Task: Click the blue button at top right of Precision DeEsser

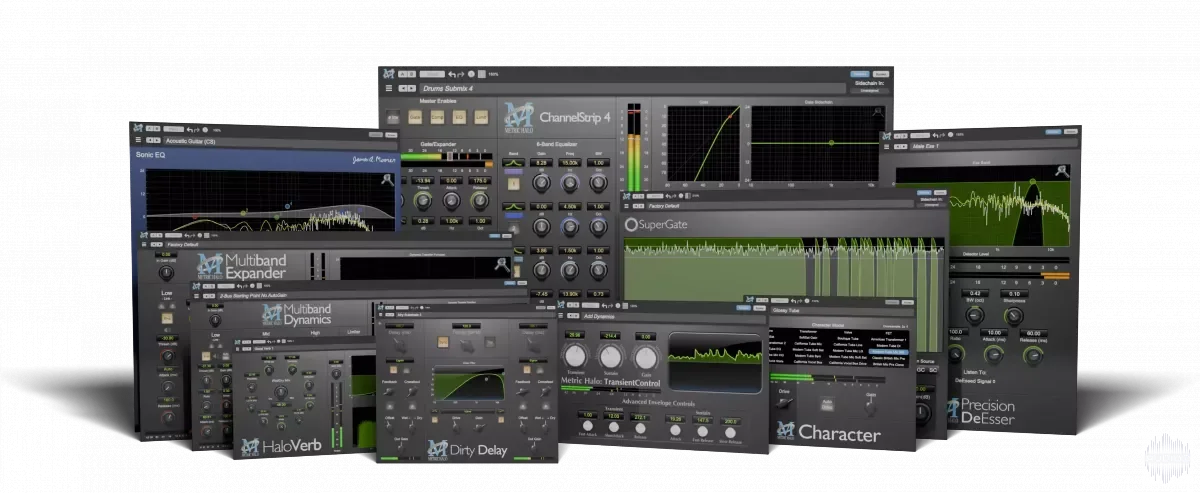Action: [1052, 131]
